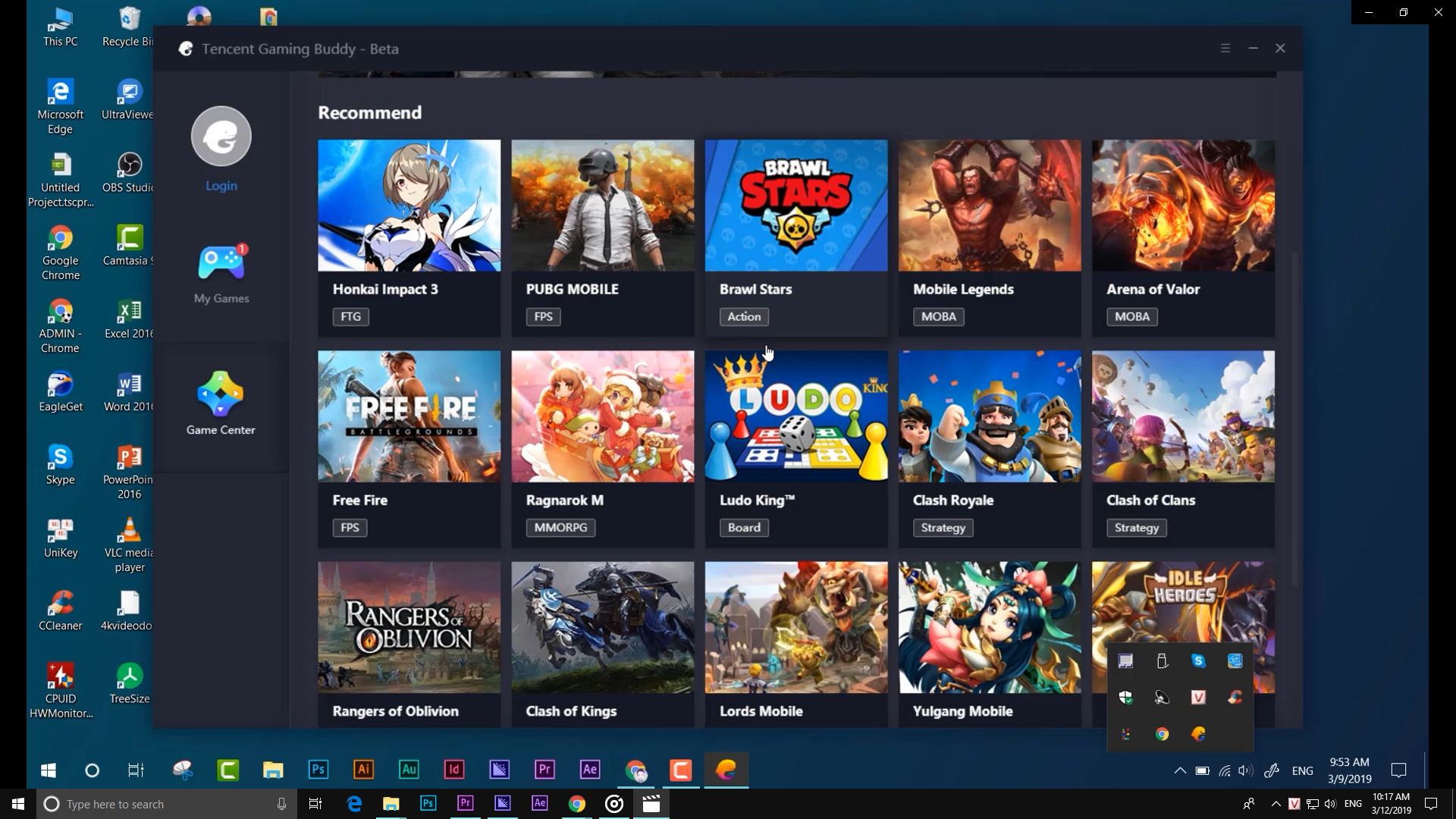Screen dimensions: 1456x819
Task: Collapse hidden icons chevron in inner tray
Action: click(1180, 770)
